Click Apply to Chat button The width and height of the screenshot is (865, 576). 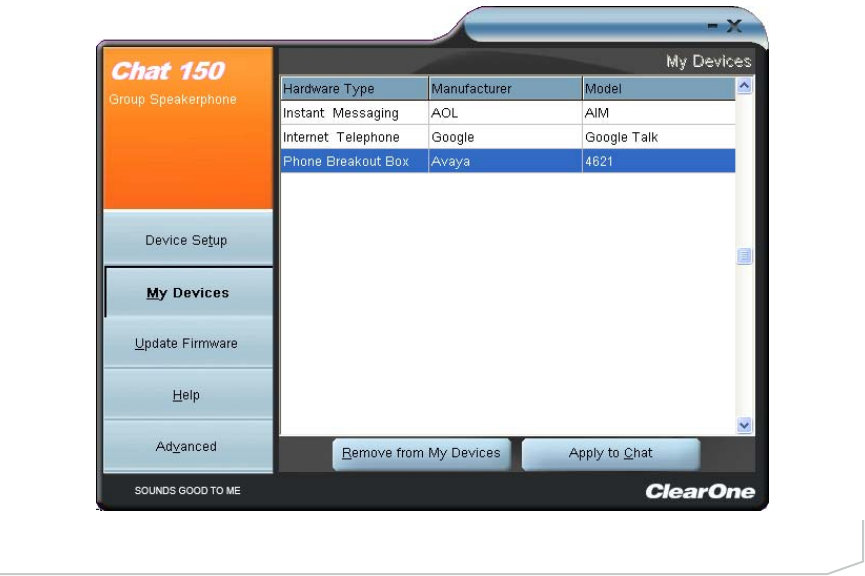[611, 454]
